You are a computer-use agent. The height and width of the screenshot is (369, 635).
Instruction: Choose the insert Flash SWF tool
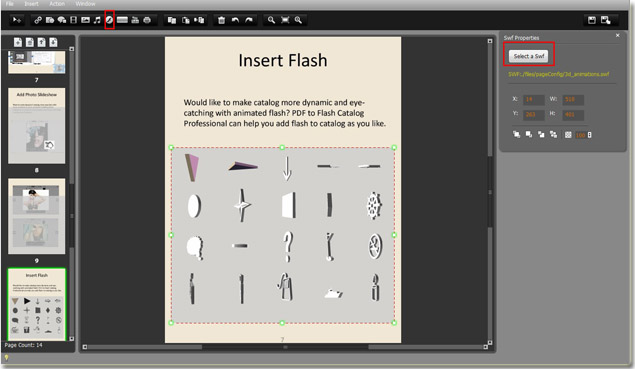109,20
